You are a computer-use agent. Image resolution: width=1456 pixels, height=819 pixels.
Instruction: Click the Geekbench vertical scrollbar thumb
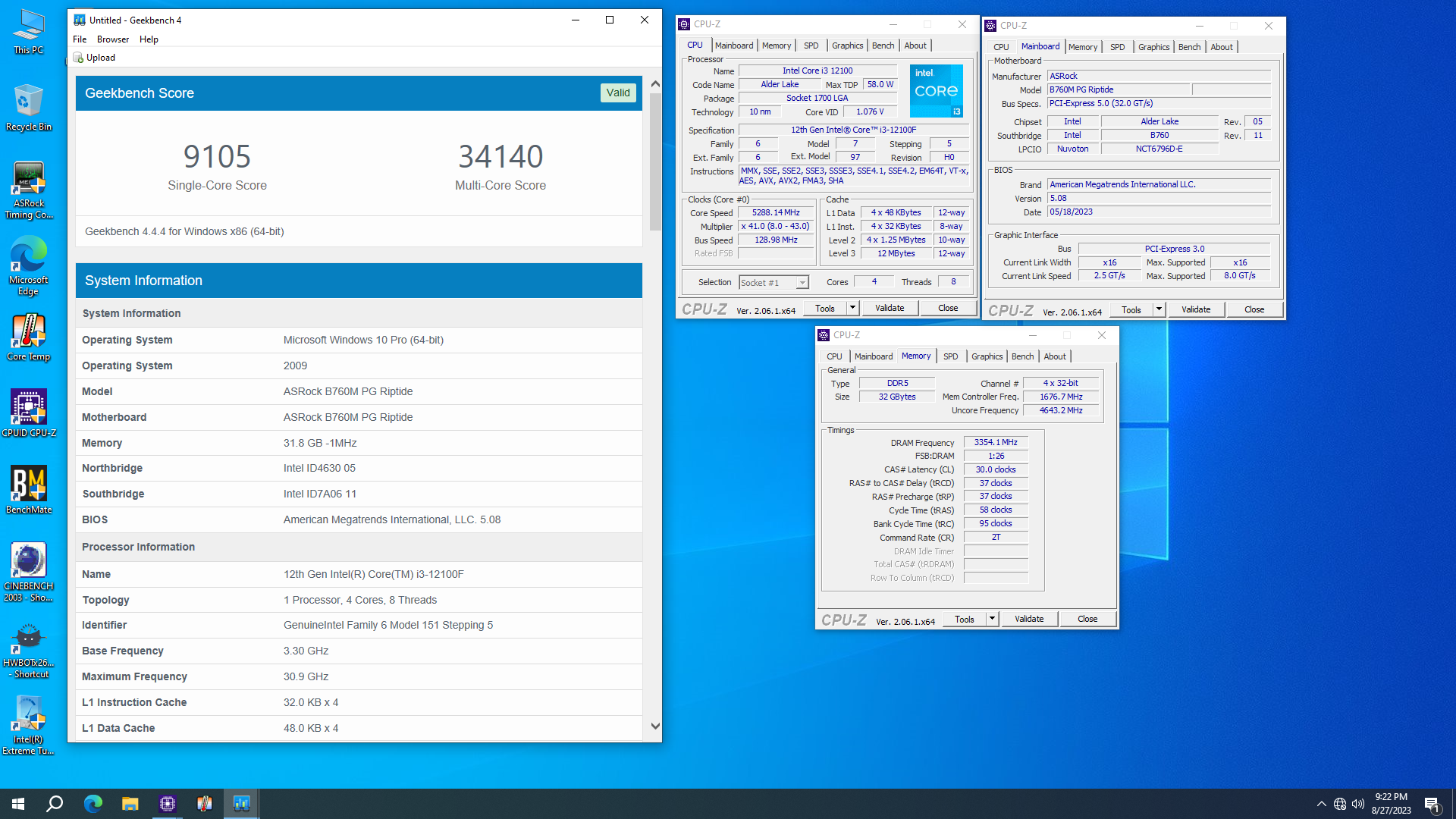coord(655,162)
